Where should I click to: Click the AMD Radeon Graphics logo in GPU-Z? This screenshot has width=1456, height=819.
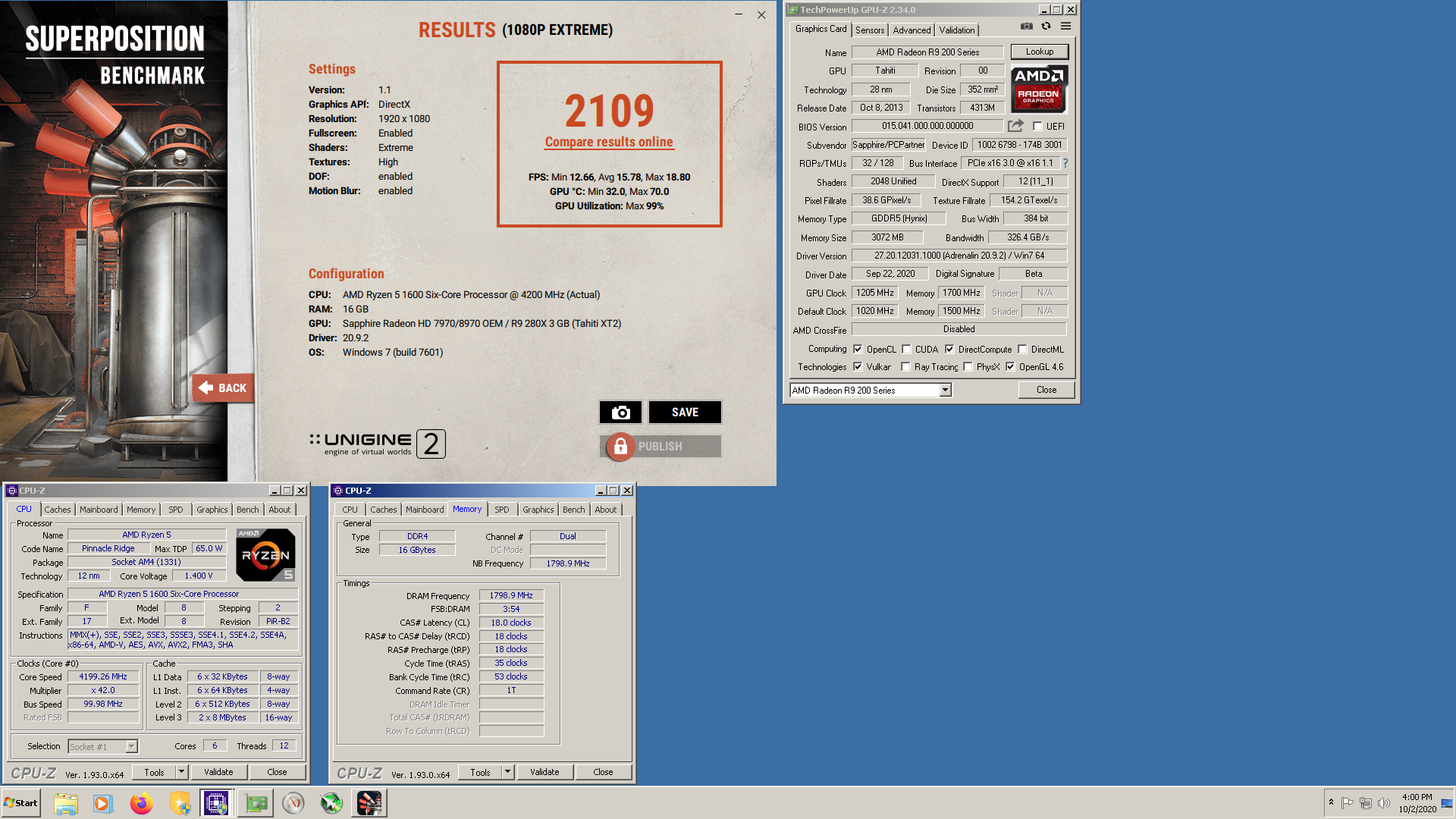coord(1039,89)
